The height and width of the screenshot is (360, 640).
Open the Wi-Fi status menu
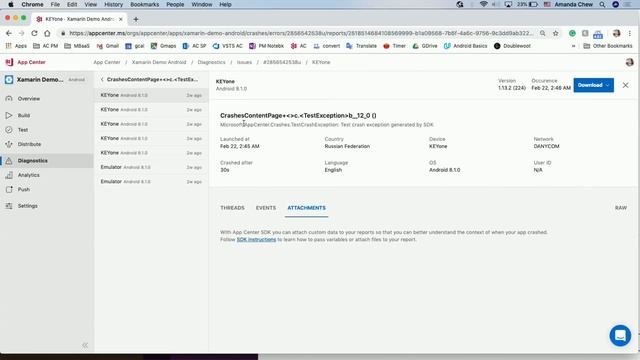(x=484, y=4)
